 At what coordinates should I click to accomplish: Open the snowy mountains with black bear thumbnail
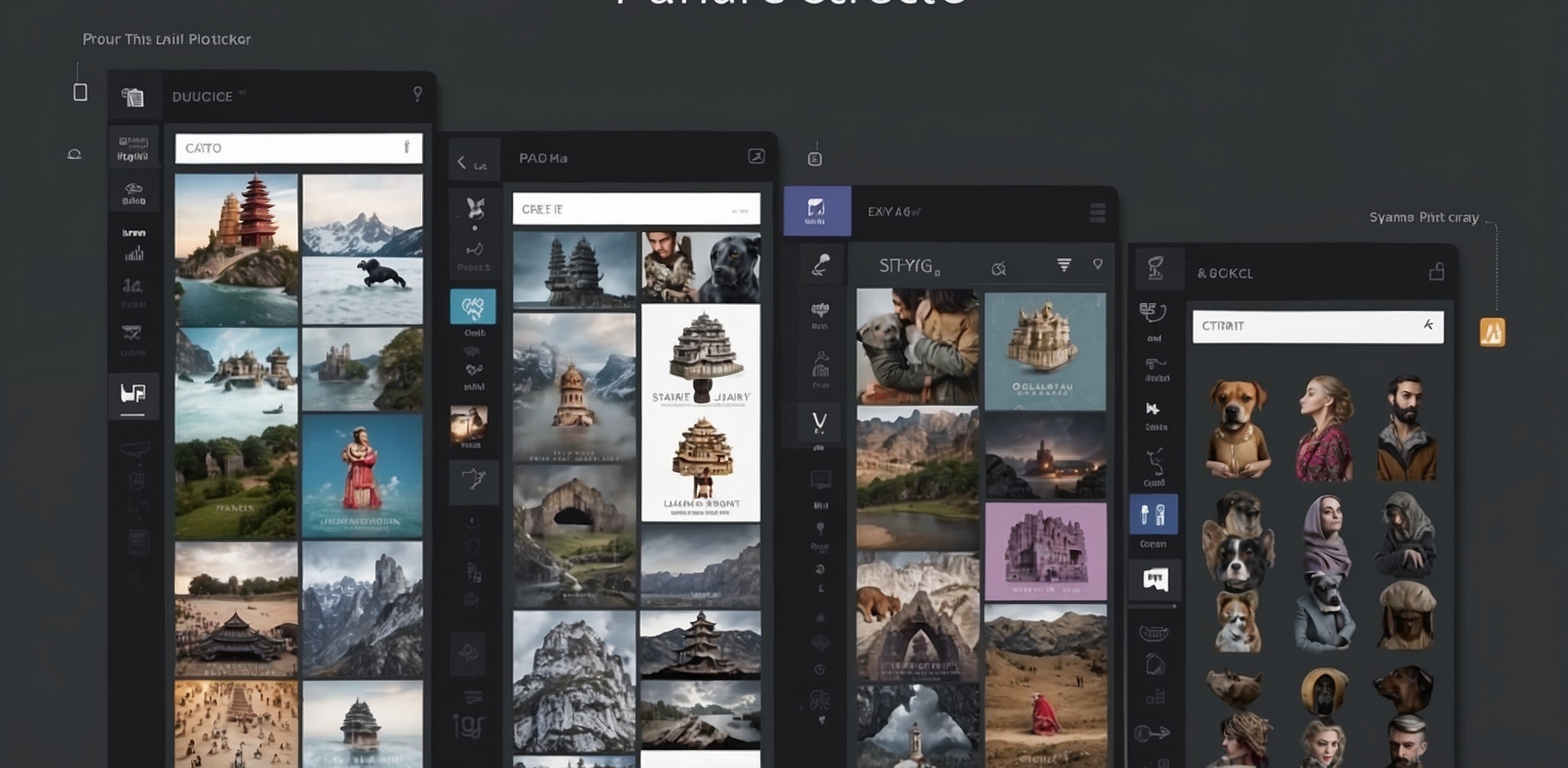click(362, 249)
